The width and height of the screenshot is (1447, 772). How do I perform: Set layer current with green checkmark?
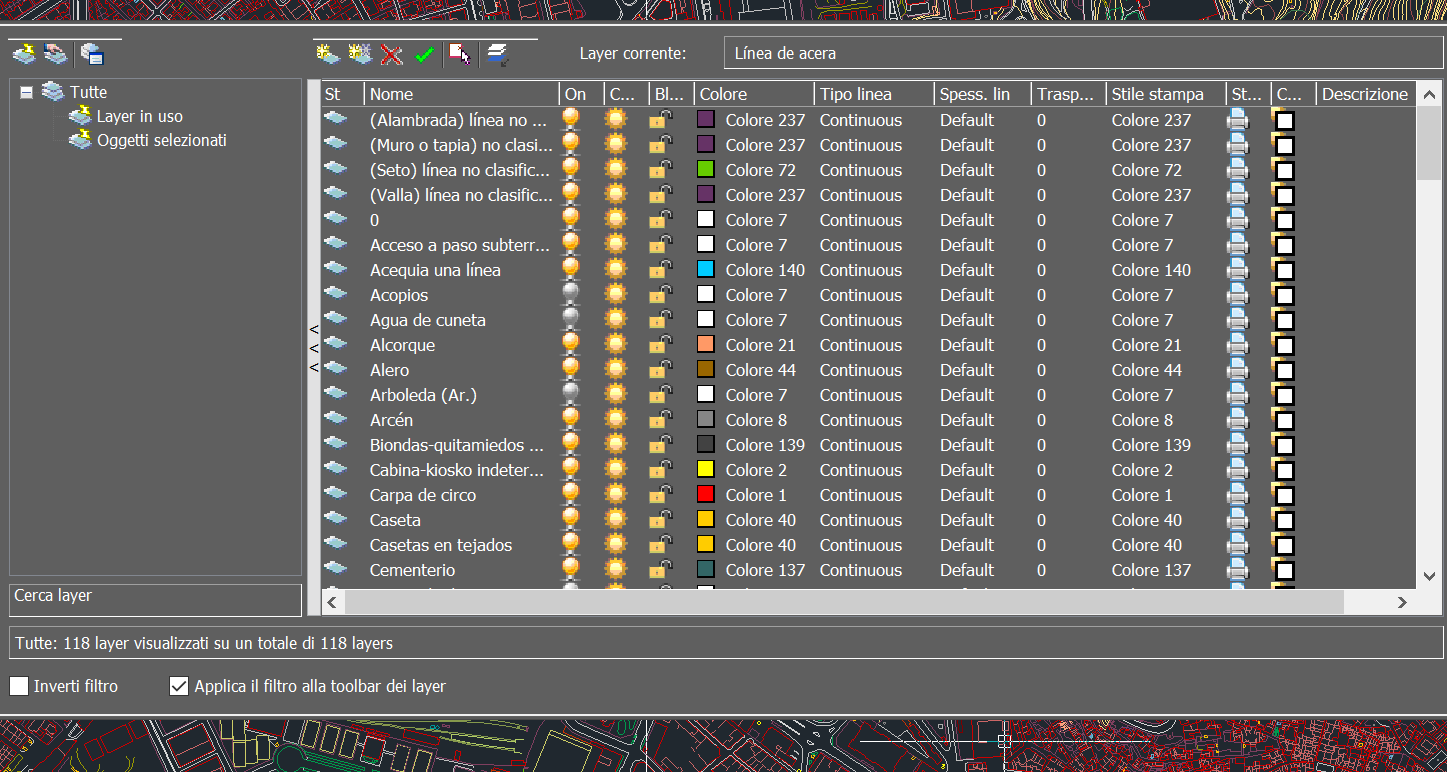point(424,54)
